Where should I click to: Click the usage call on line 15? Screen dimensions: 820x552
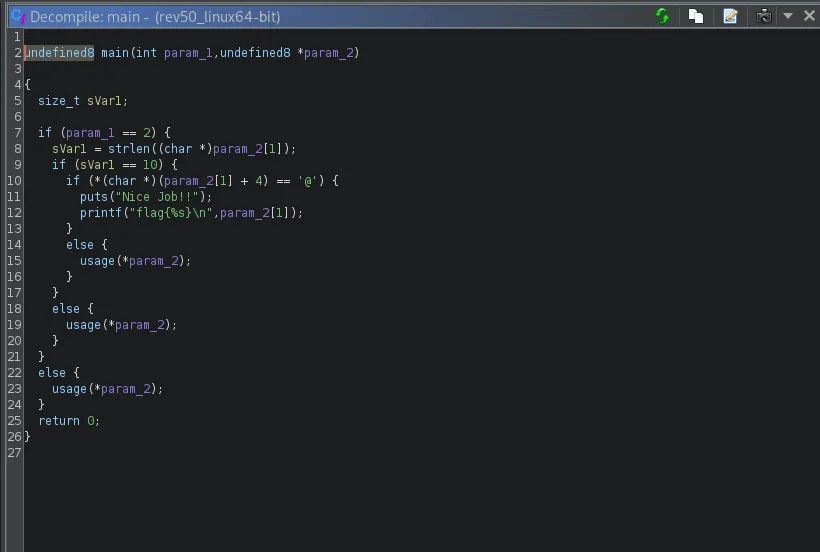97,261
